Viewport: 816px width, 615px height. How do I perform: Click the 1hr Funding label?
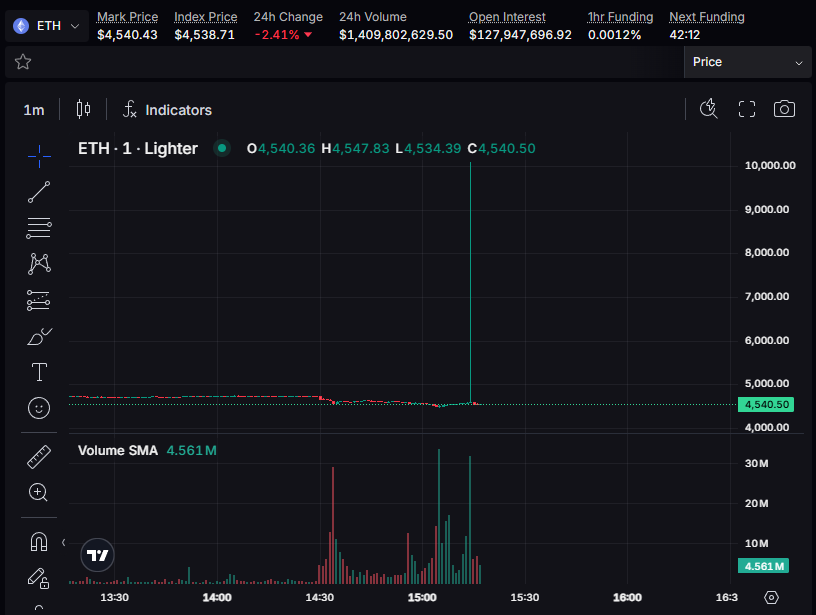pyautogui.click(x=620, y=17)
